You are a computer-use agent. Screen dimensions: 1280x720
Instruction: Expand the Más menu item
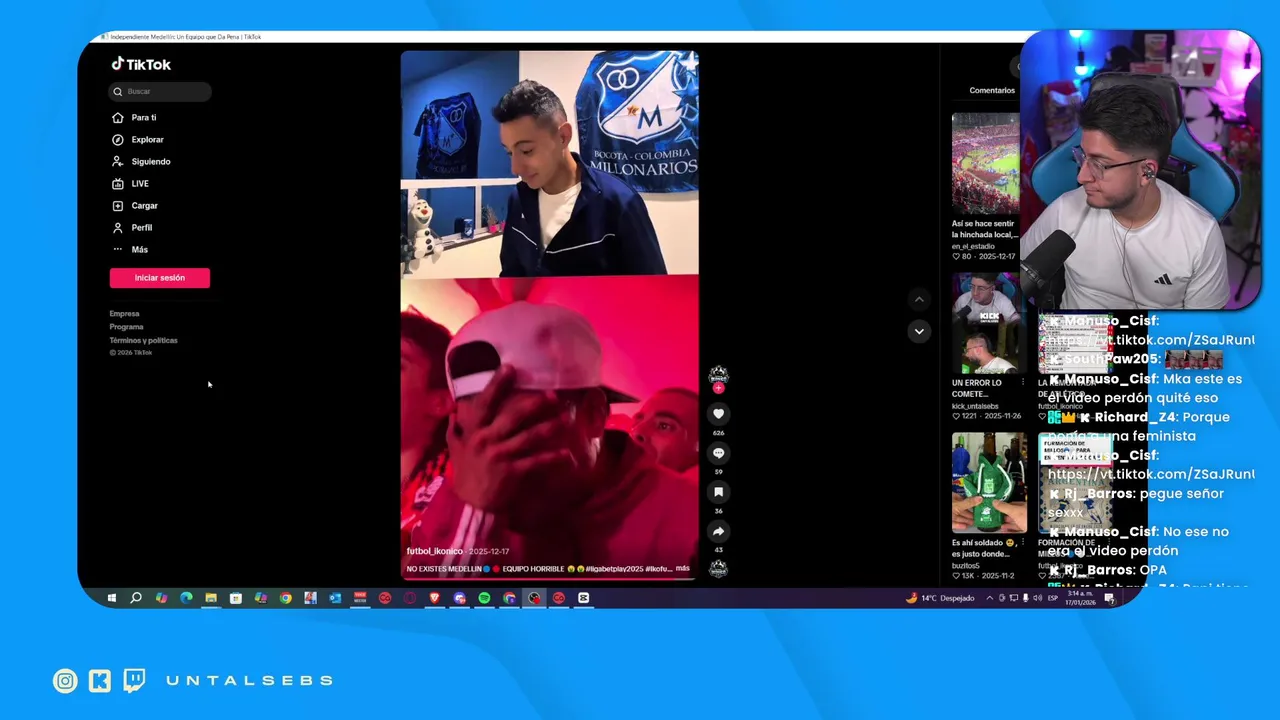[130, 249]
